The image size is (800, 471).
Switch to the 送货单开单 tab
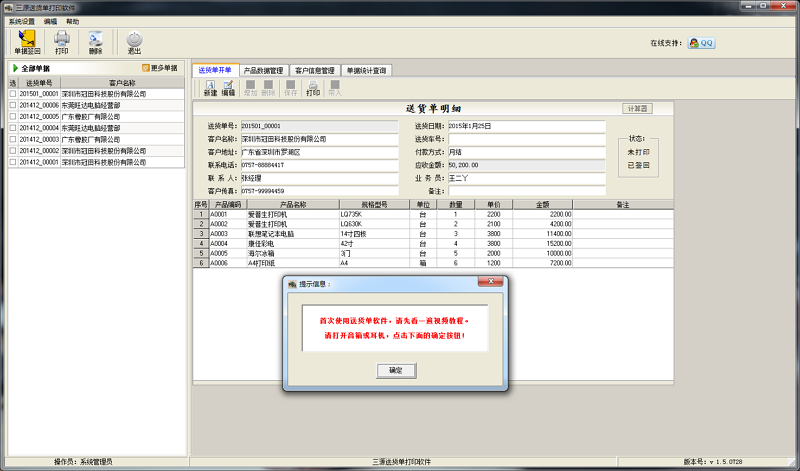(215, 70)
